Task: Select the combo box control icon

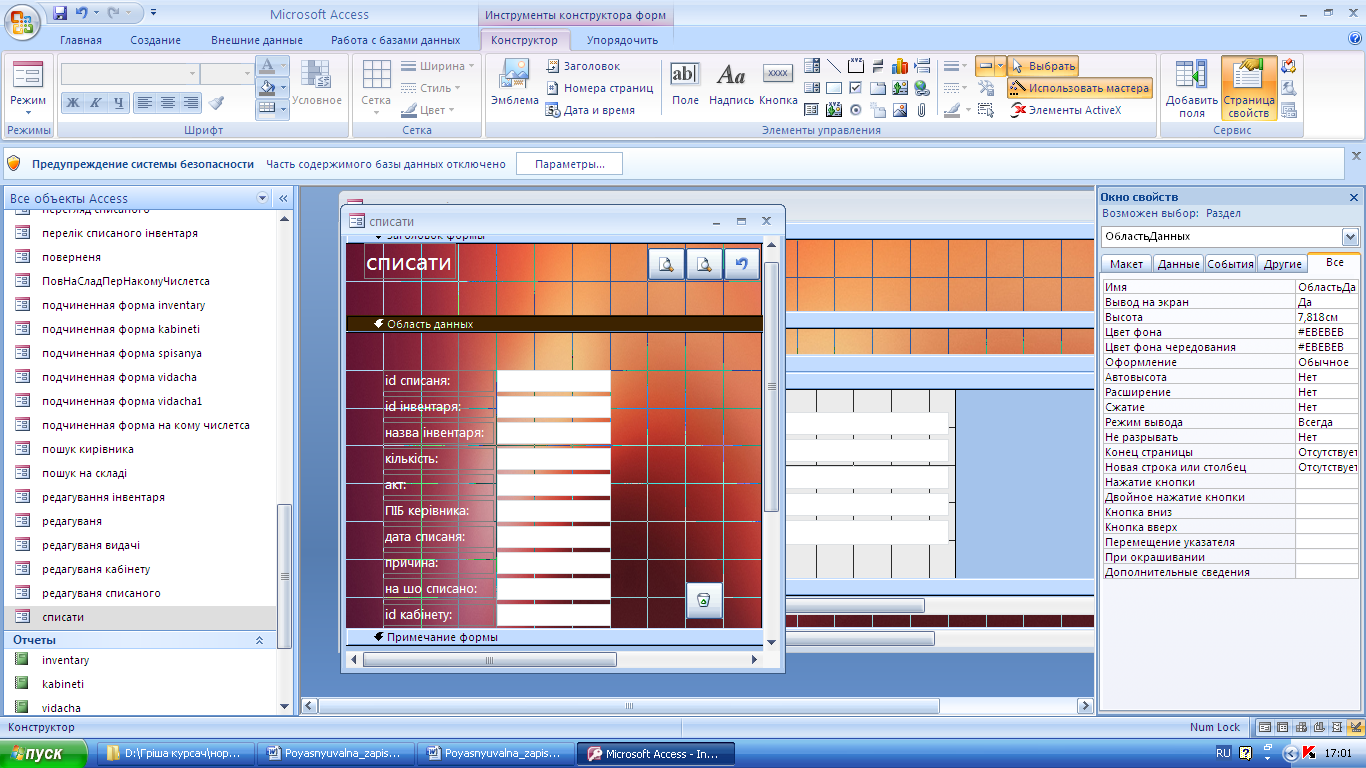Action: [812, 66]
